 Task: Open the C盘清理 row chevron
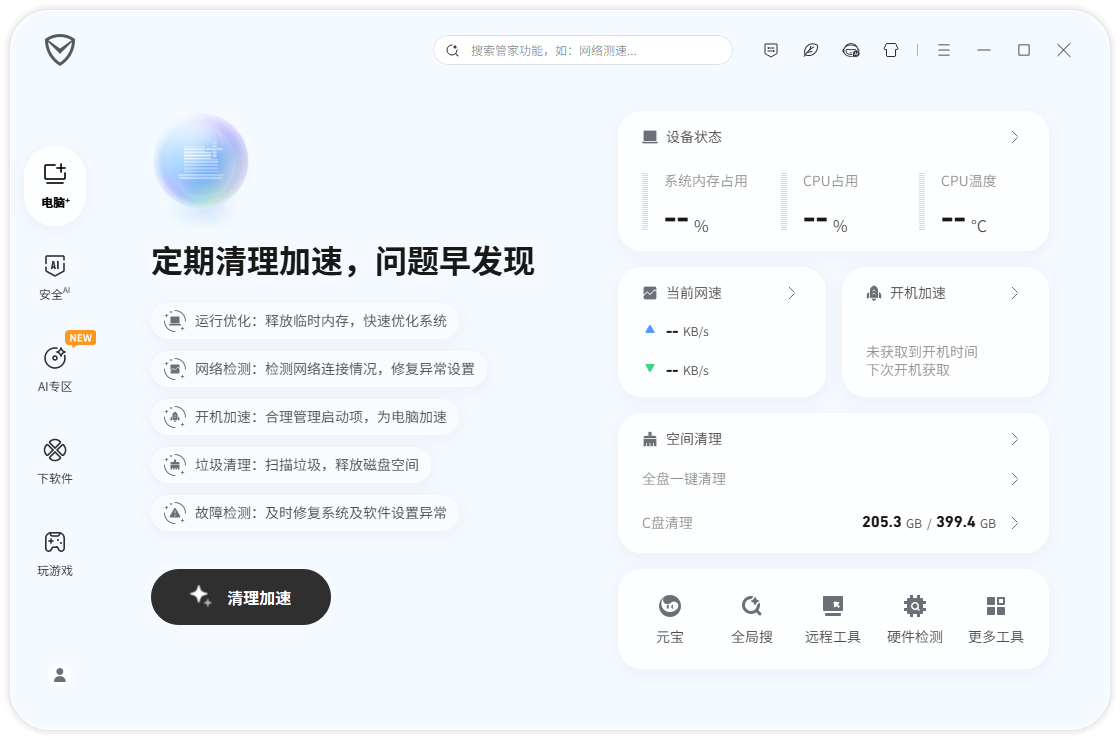coord(1014,523)
